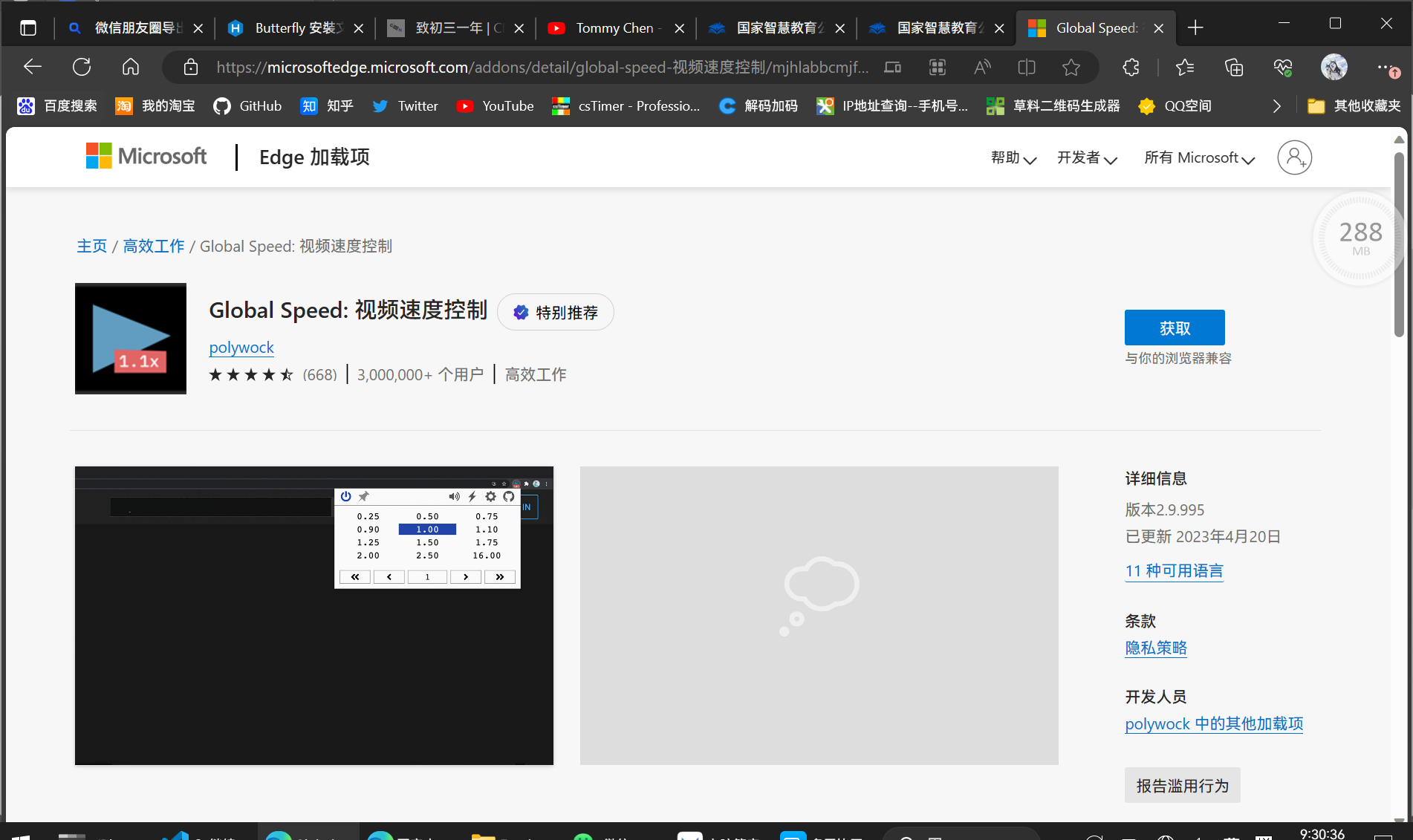The image size is (1413, 840).
Task: Open 我的淘宝 bookmark
Action: click(155, 106)
